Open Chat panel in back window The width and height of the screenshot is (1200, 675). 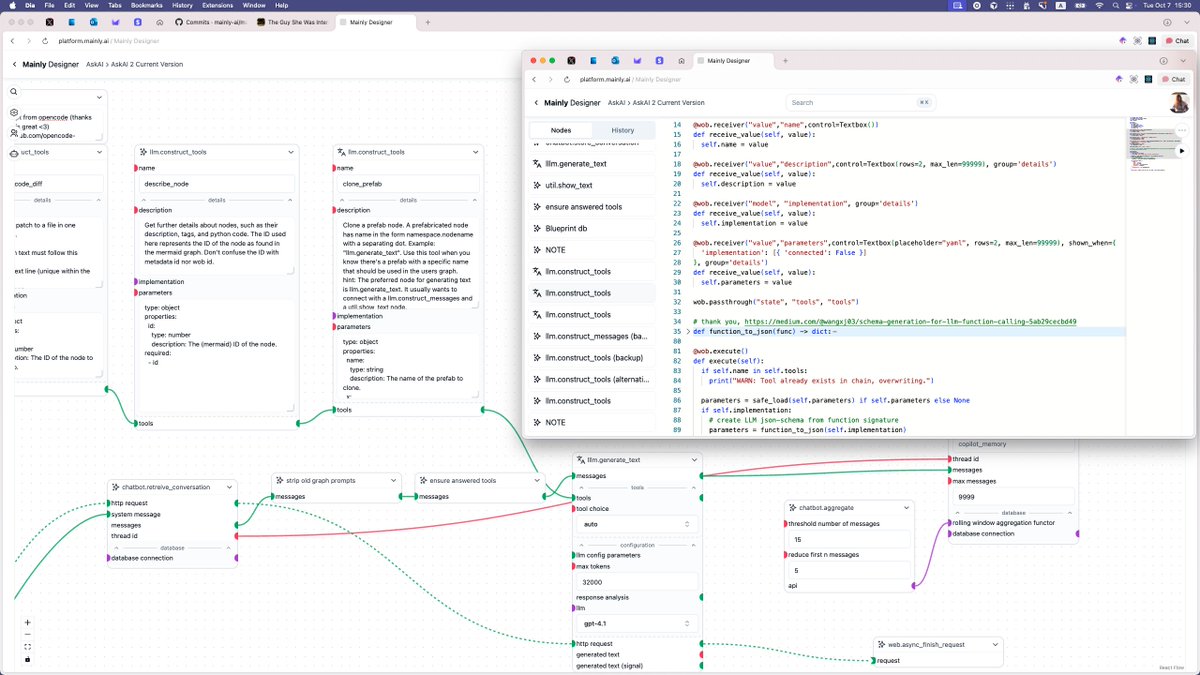[x=1177, y=41]
